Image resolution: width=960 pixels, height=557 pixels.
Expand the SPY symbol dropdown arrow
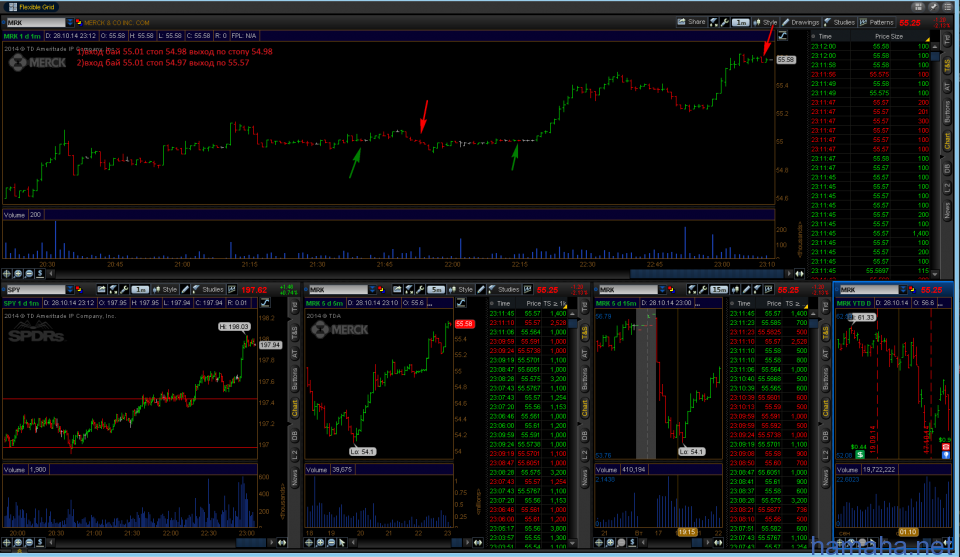pos(70,290)
